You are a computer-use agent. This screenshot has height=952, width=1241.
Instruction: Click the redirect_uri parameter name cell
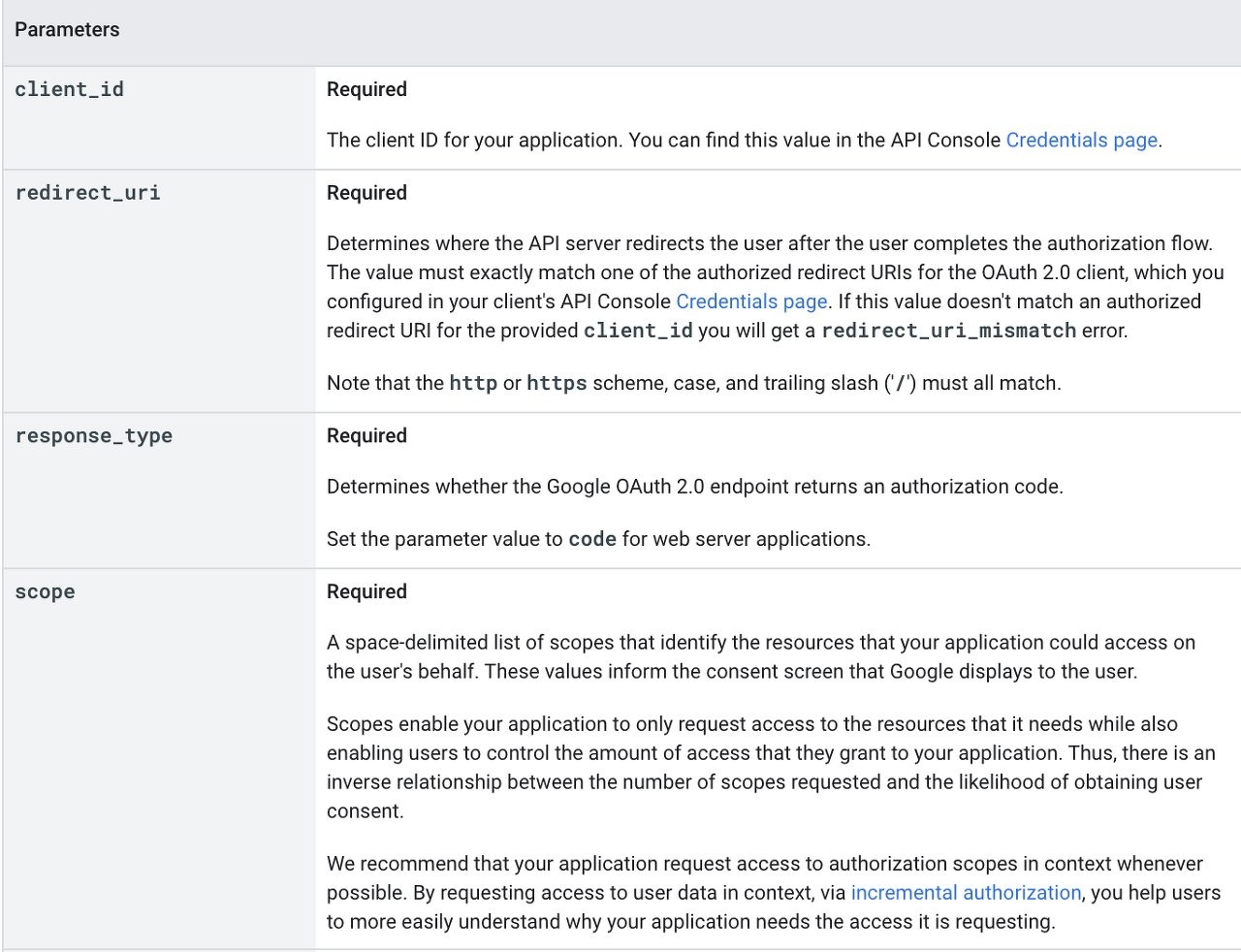pyautogui.click(x=87, y=193)
